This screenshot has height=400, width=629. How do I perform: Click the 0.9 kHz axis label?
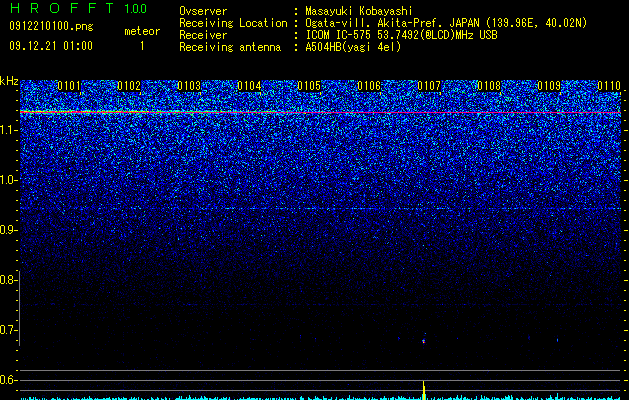pyautogui.click(x=8, y=230)
